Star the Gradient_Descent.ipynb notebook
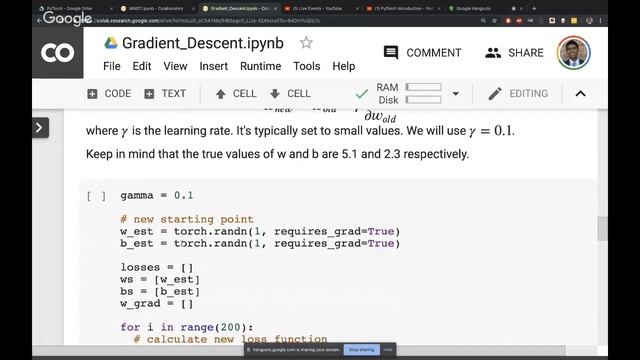 pos(306,43)
